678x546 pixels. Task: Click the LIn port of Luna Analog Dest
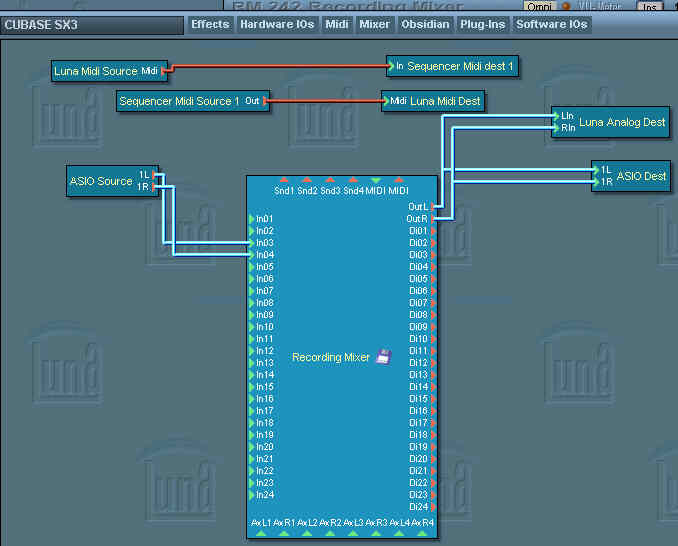(x=556, y=116)
